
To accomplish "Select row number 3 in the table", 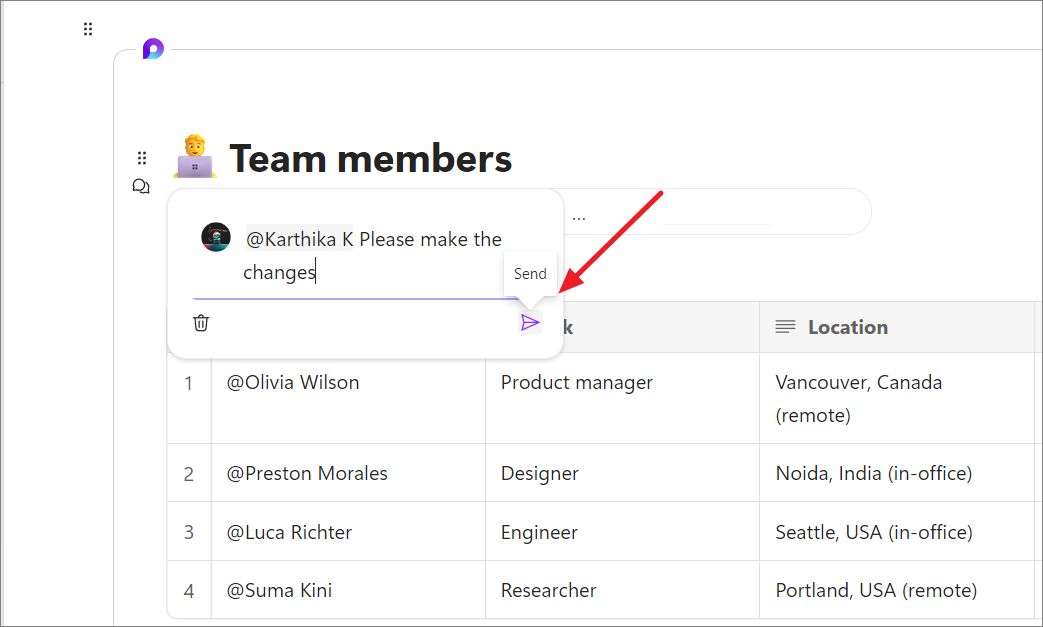I will [189, 532].
